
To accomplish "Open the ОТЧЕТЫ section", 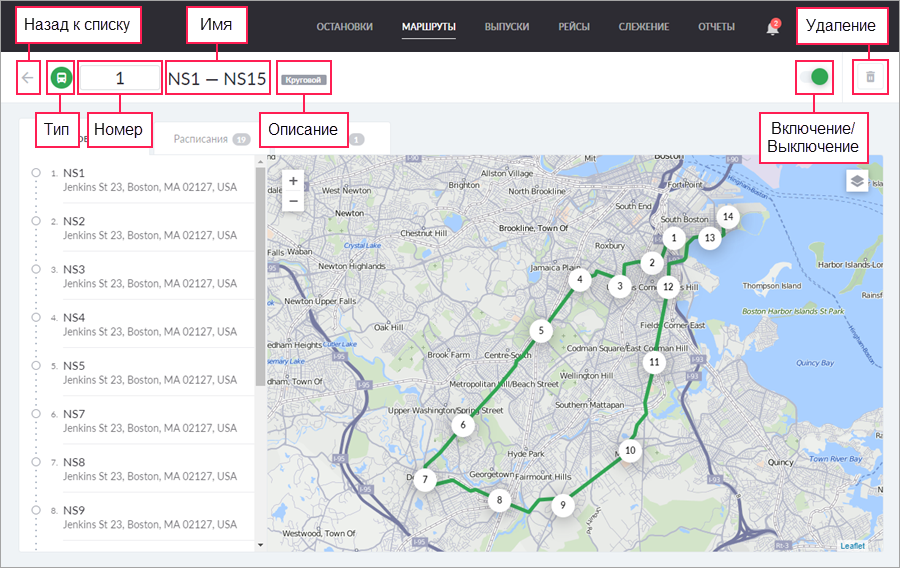I will 716,26.
